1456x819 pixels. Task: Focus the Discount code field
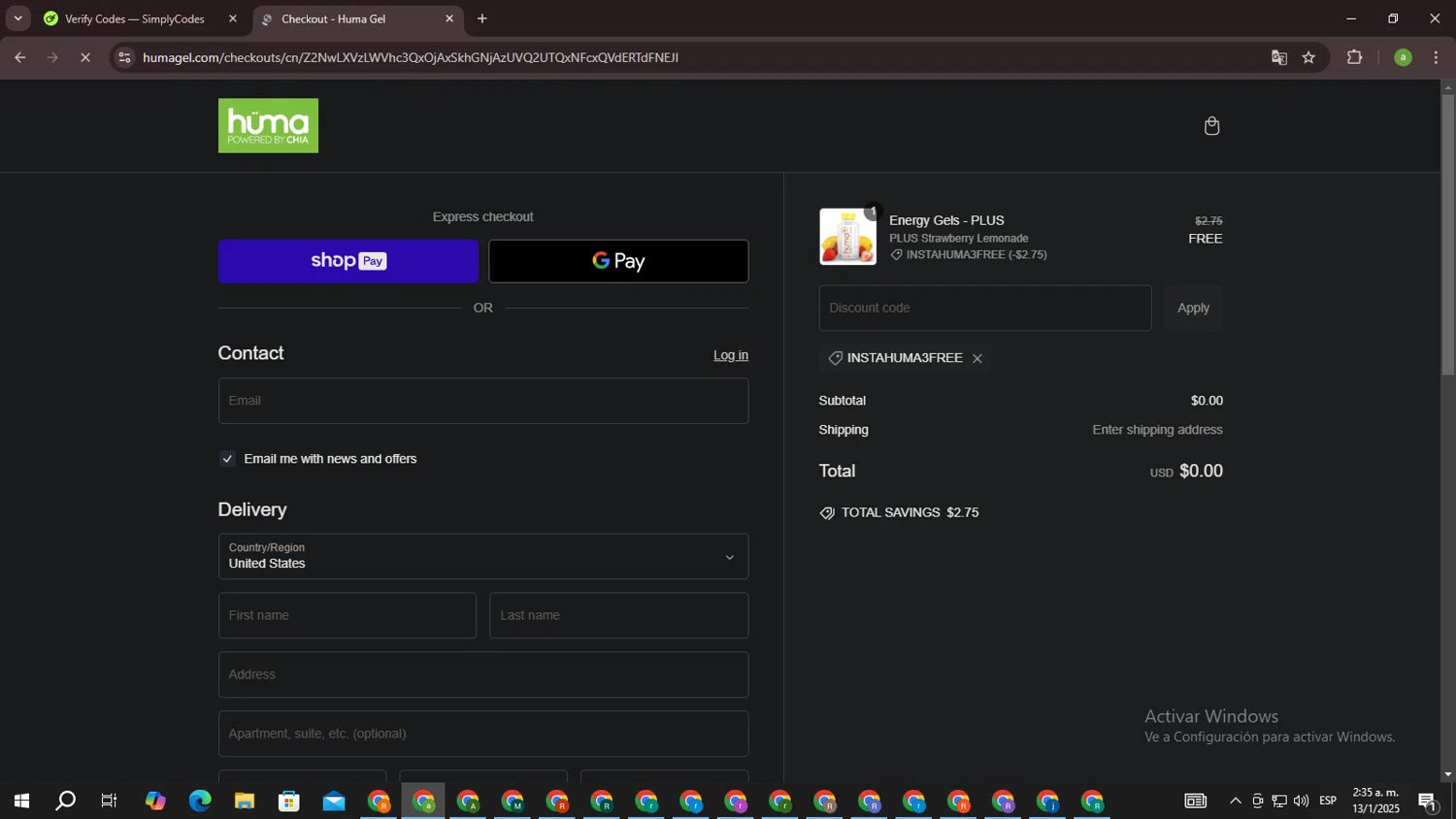click(985, 308)
